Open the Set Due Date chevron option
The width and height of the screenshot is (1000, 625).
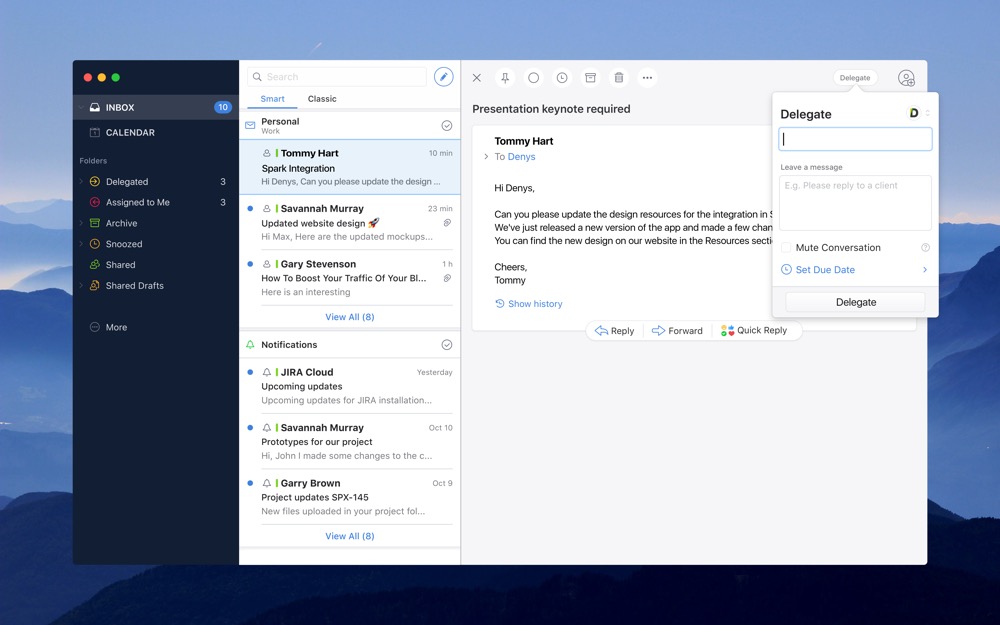pyautogui.click(x=924, y=270)
